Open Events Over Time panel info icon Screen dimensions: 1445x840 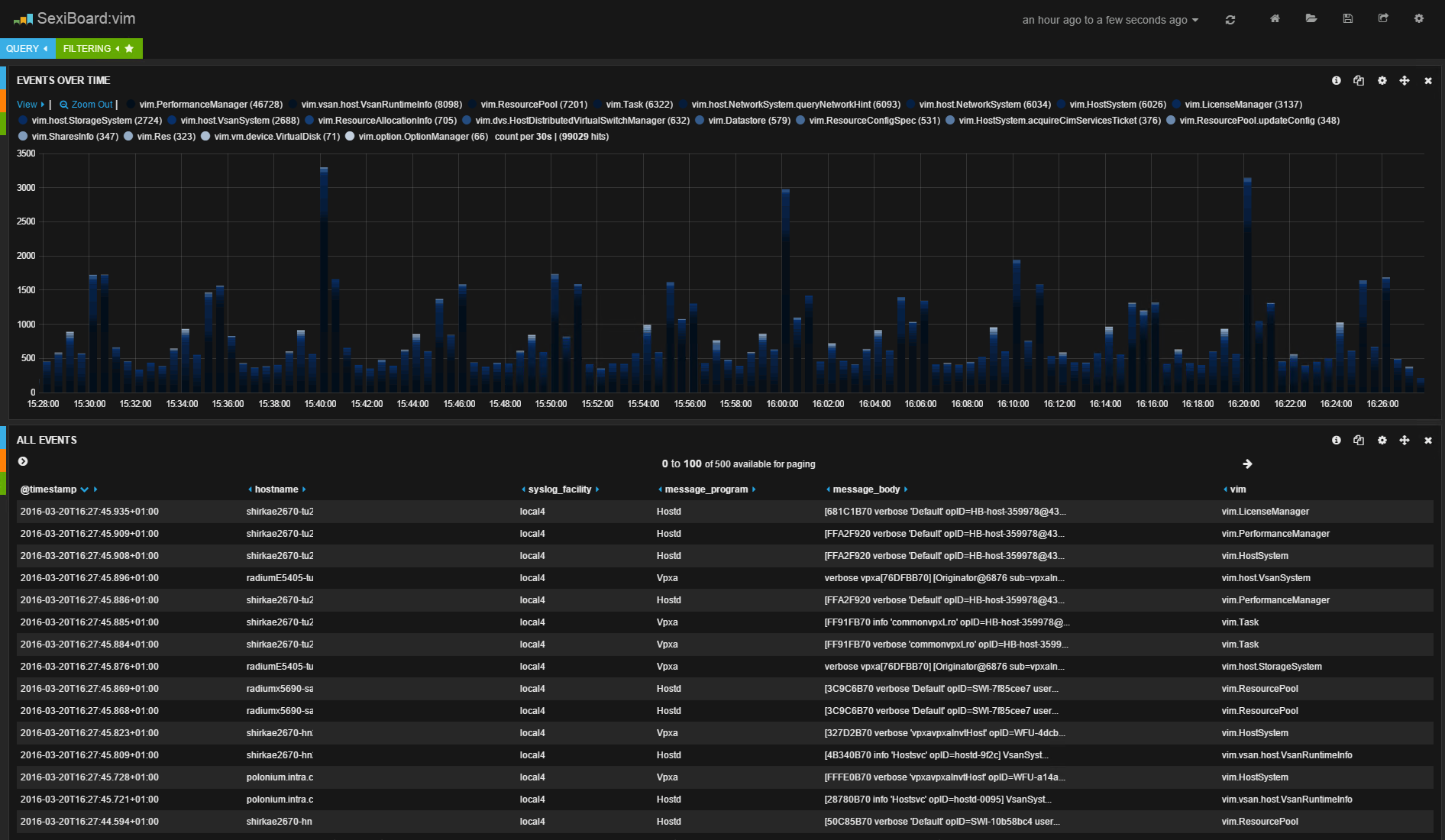point(1337,80)
